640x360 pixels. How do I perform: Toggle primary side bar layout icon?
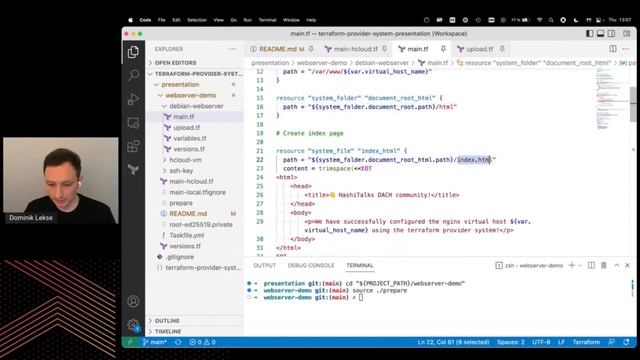tap(589, 33)
